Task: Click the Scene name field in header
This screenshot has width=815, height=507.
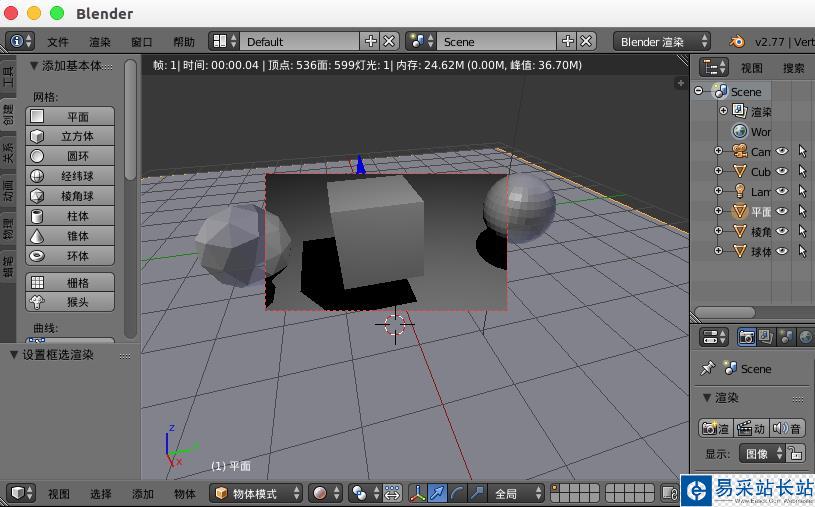Action: coord(496,41)
